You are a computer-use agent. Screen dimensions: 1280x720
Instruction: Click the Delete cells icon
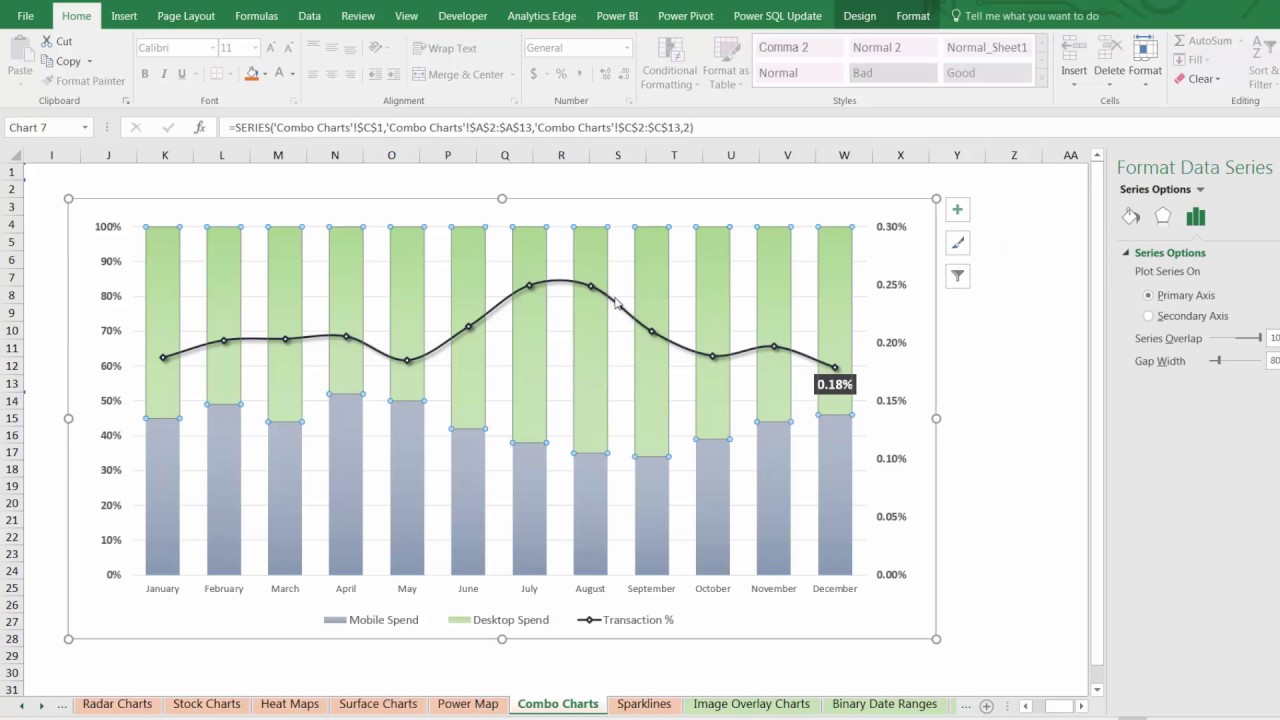(x=1109, y=48)
